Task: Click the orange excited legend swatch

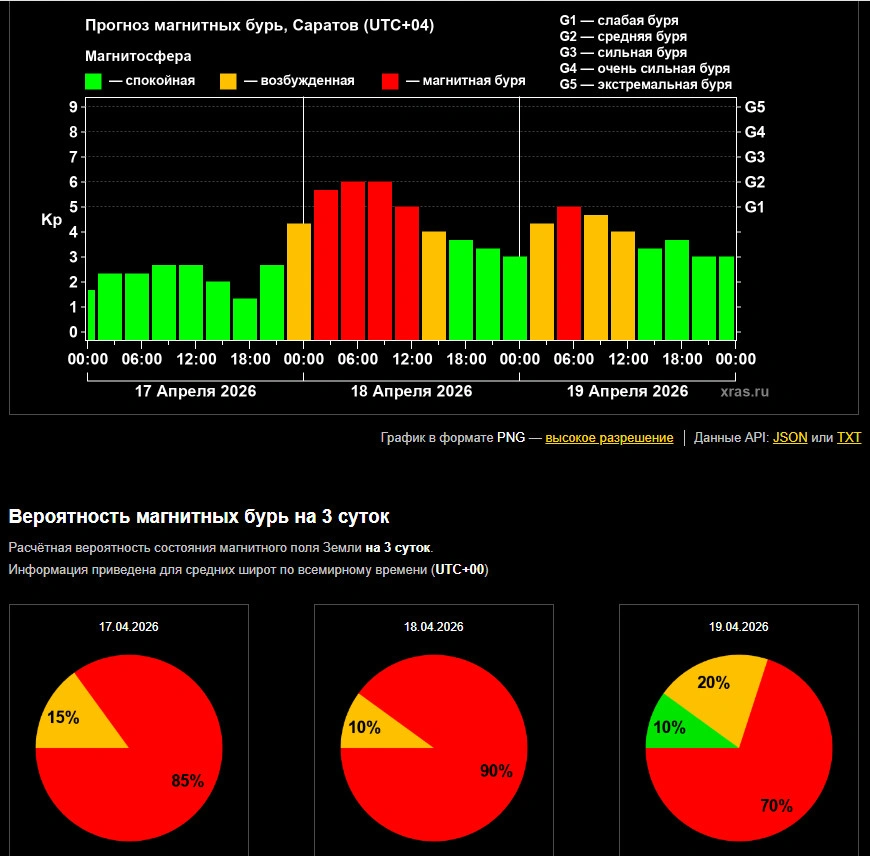Action: click(x=229, y=81)
